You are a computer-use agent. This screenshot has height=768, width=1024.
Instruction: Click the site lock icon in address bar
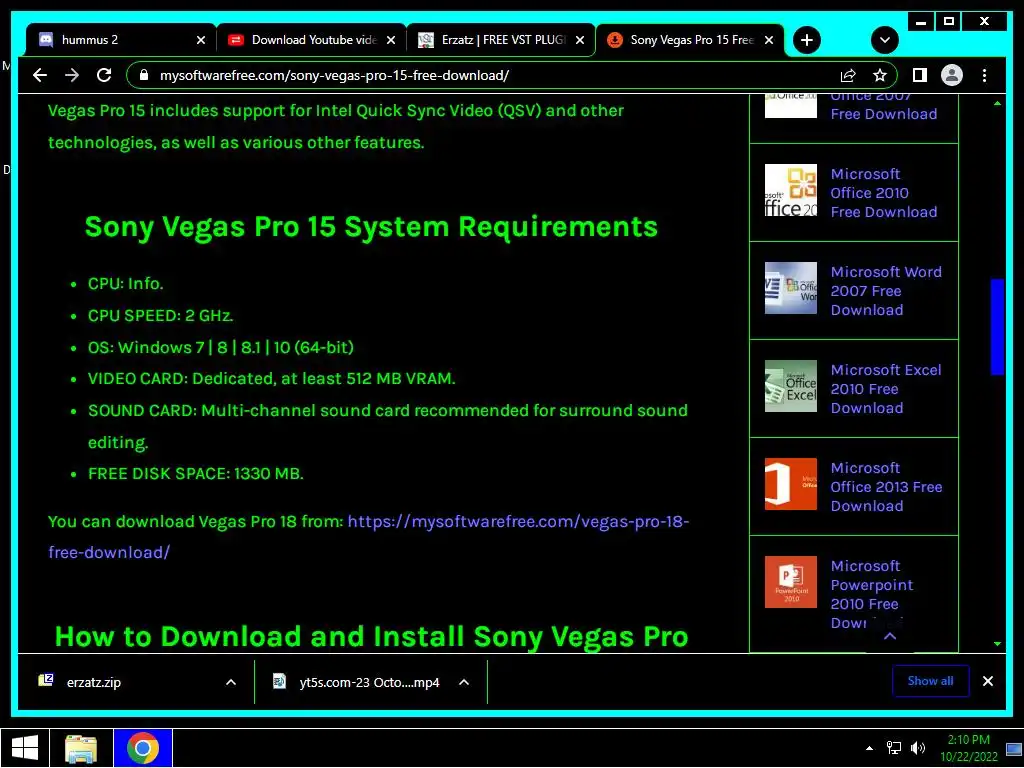(x=144, y=76)
